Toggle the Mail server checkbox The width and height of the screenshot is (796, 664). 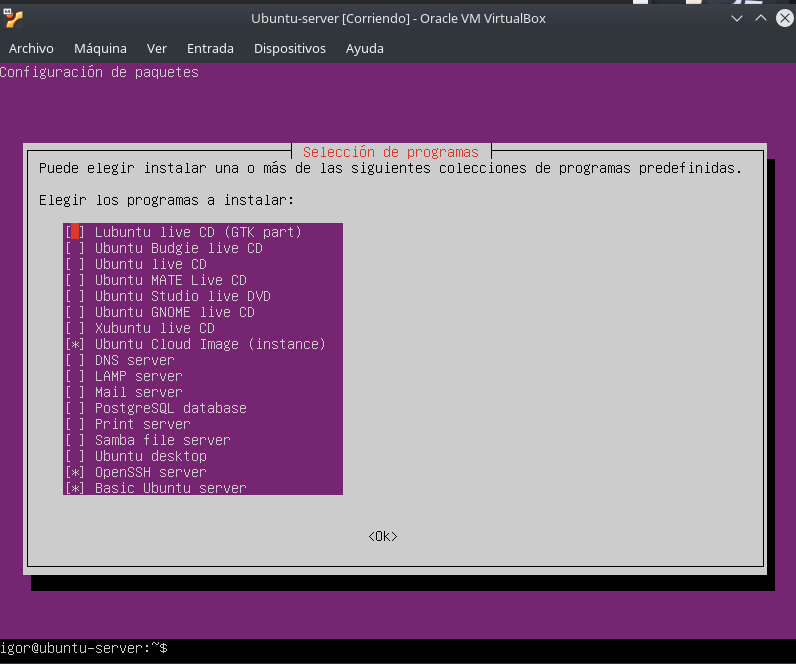(x=75, y=392)
